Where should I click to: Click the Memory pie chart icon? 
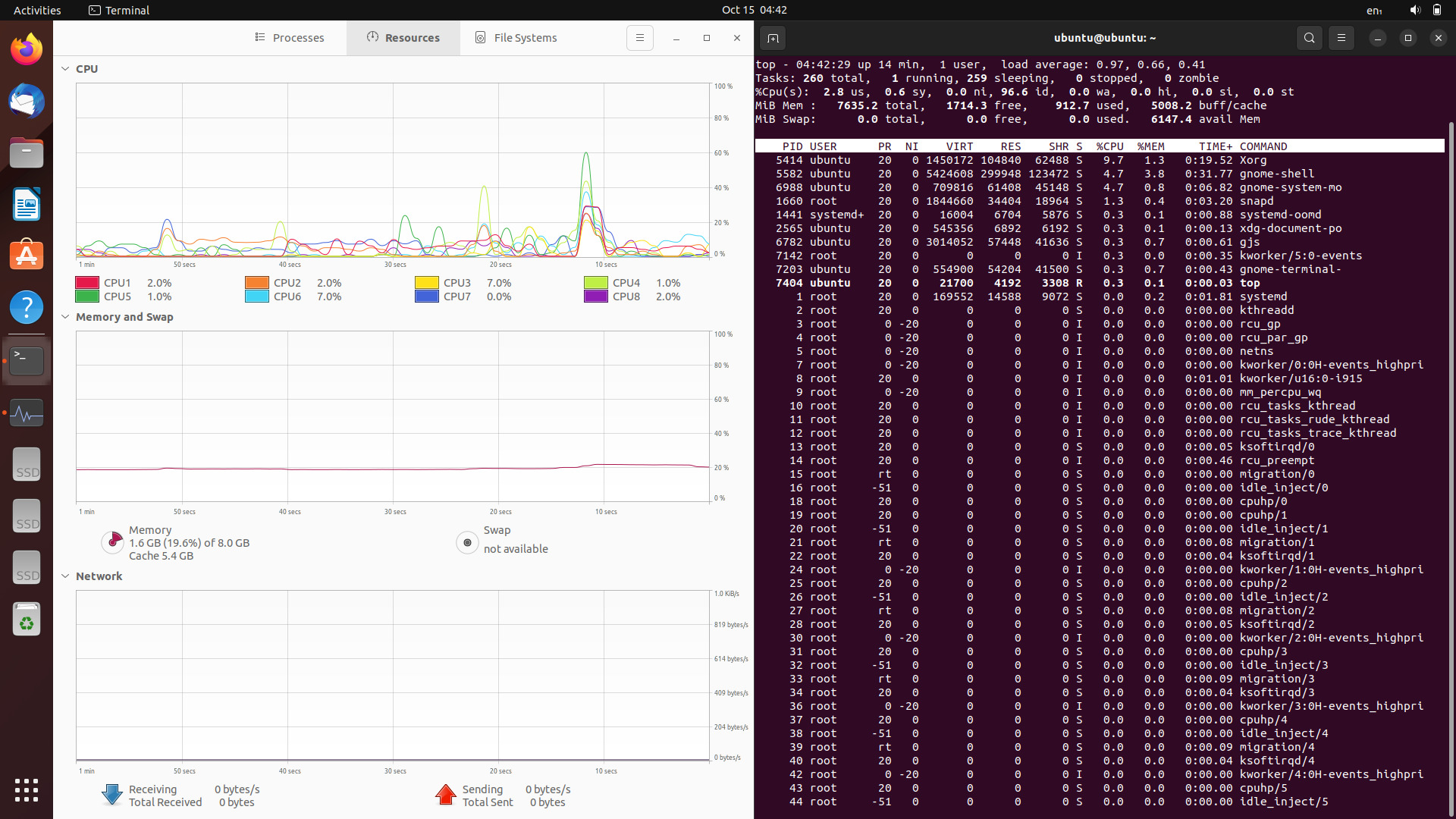tap(112, 541)
